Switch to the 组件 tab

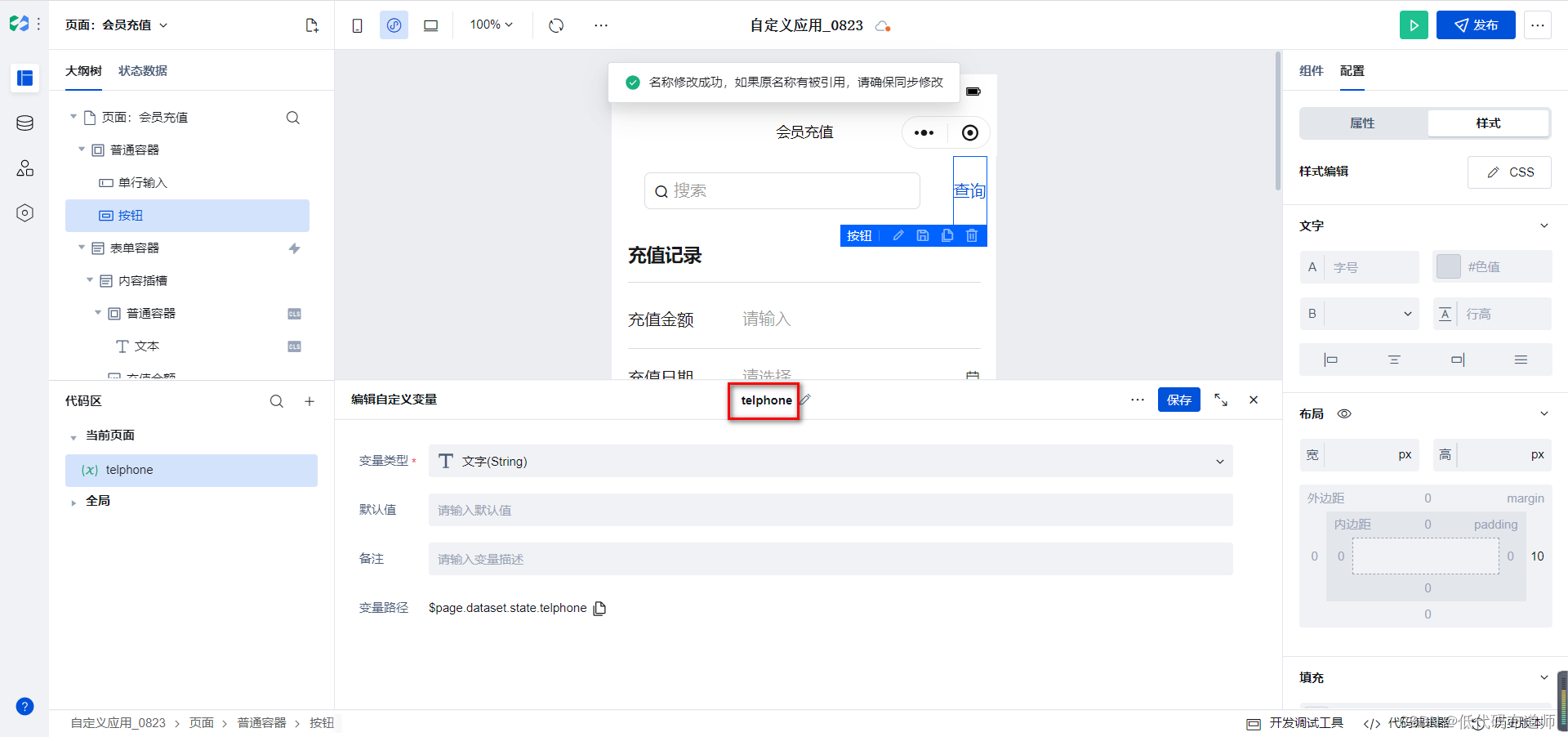tap(1312, 71)
